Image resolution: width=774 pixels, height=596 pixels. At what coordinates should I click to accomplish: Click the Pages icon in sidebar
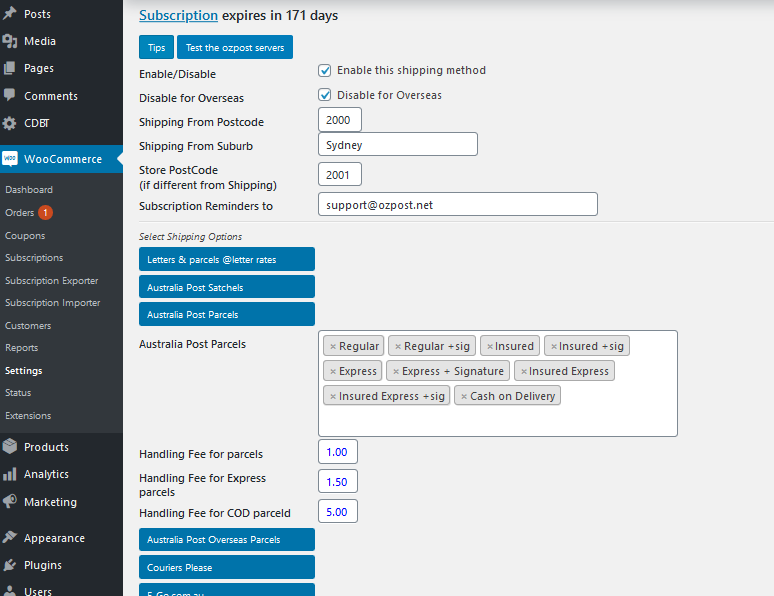click(x=9, y=68)
